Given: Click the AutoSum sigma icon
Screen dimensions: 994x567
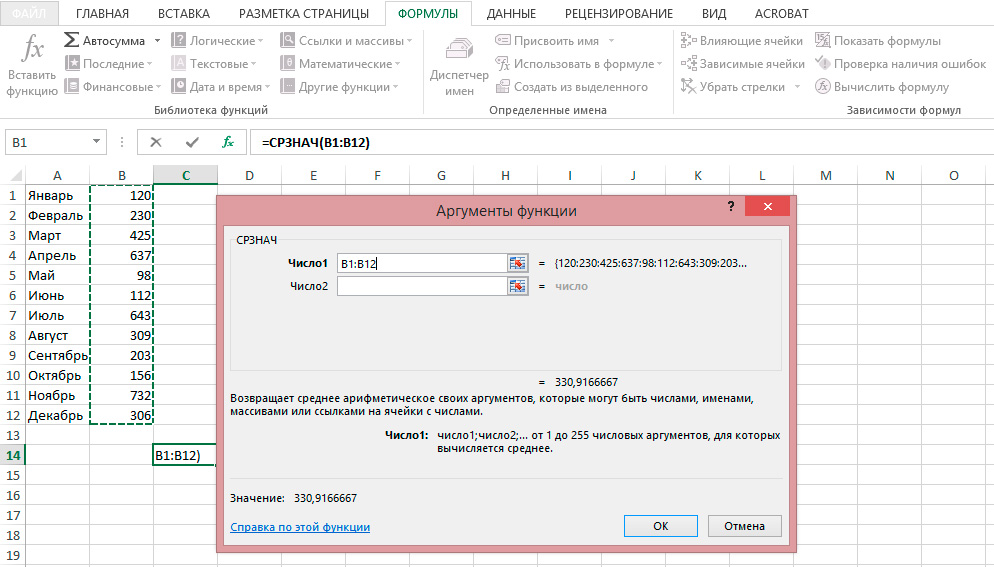Looking at the screenshot, I should coord(73,41).
